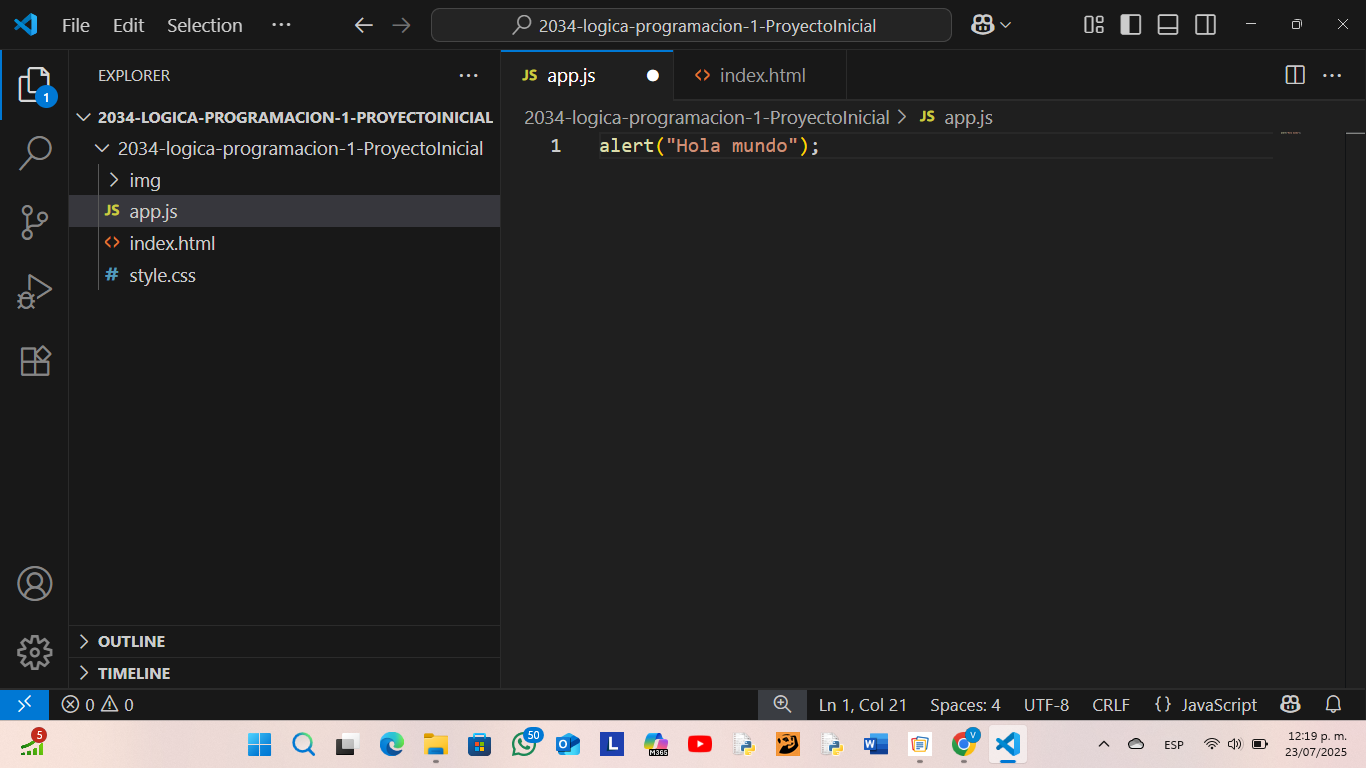Toggle the primary side bar
Screen dimensions: 1366x768
point(1131,25)
